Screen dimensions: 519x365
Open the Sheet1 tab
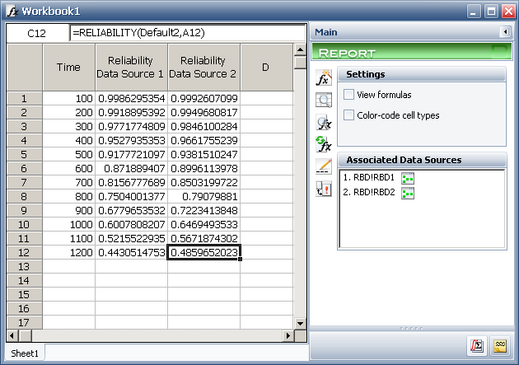coord(25,353)
